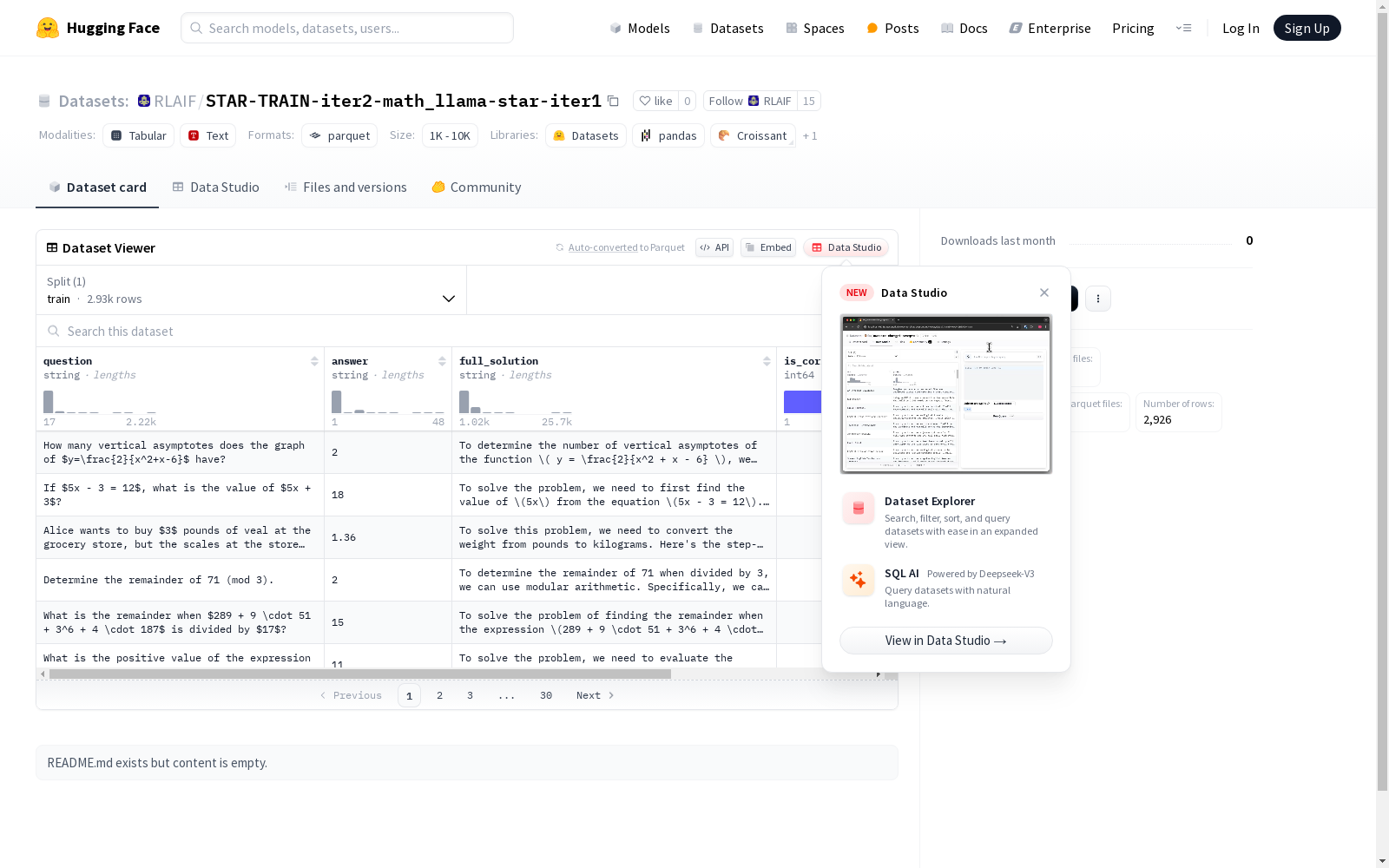This screenshot has width=1389, height=868.
Task: Click the Sign Up button
Action: 1307,28
